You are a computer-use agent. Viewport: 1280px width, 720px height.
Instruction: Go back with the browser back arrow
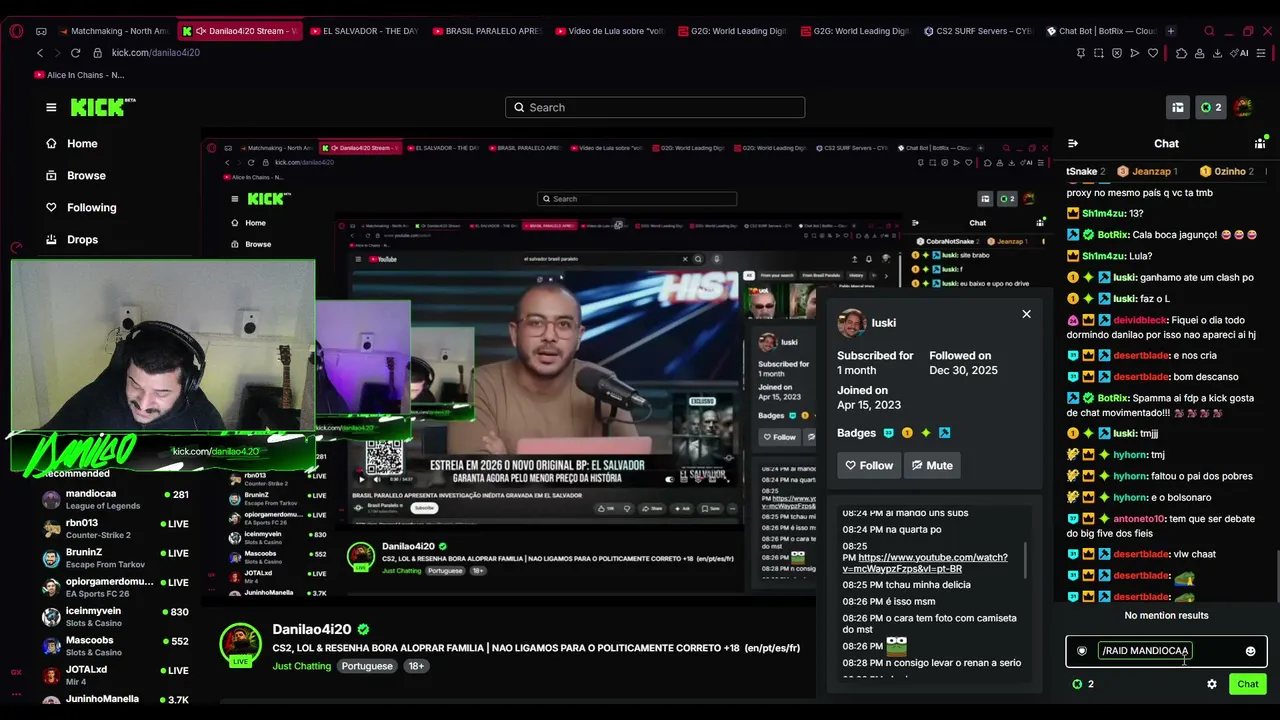coord(40,52)
